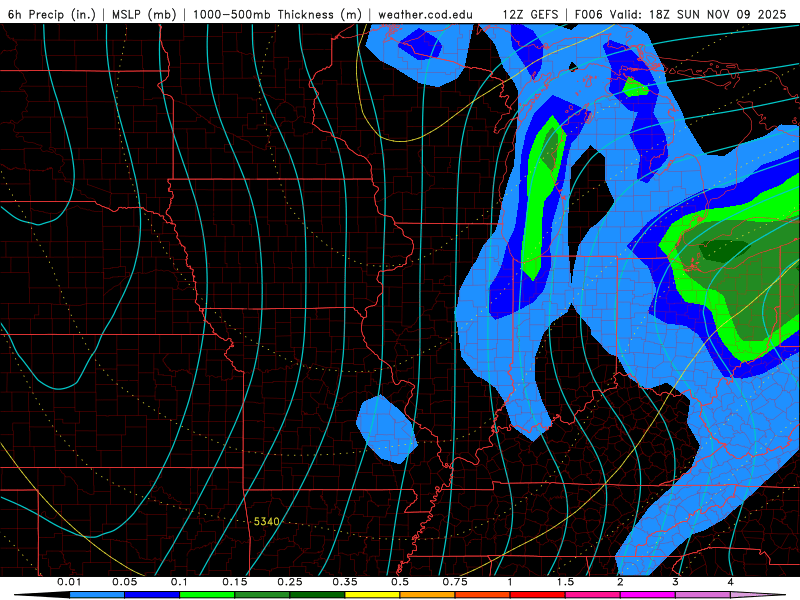
Task: Click the "0.25" legend value
Action: tap(290, 582)
